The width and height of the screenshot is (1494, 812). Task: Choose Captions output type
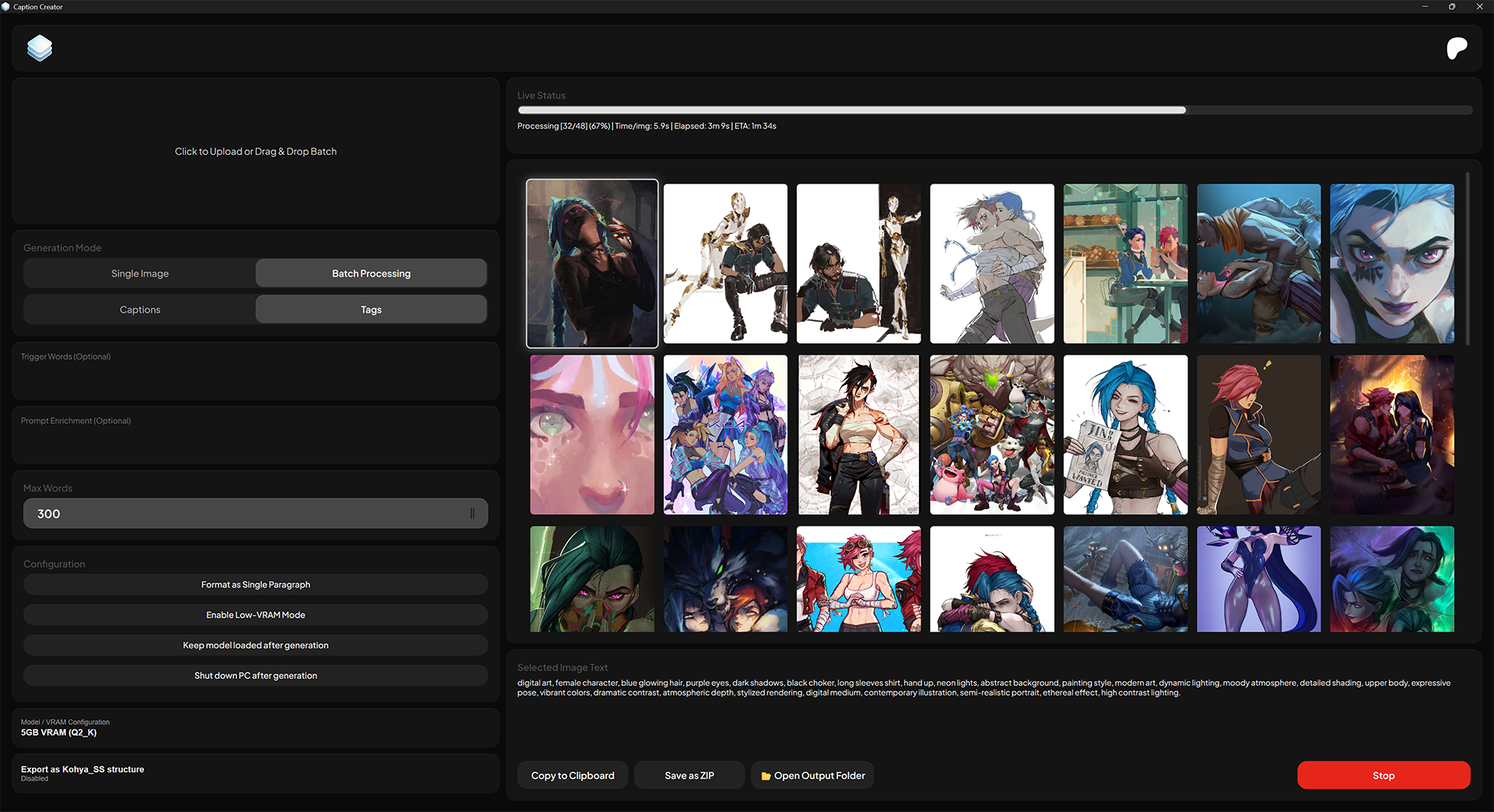pyautogui.click(x=140, y=310)
